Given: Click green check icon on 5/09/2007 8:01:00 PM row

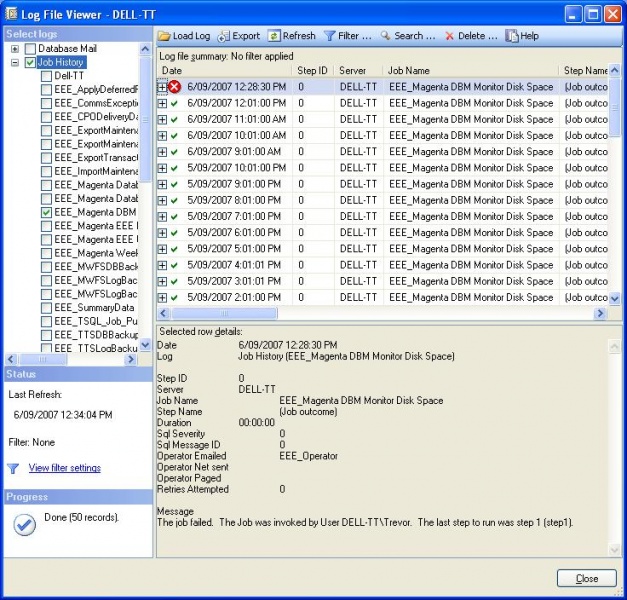Looking at the screenshot, I should pyautogui.click(x=174, y=200).
